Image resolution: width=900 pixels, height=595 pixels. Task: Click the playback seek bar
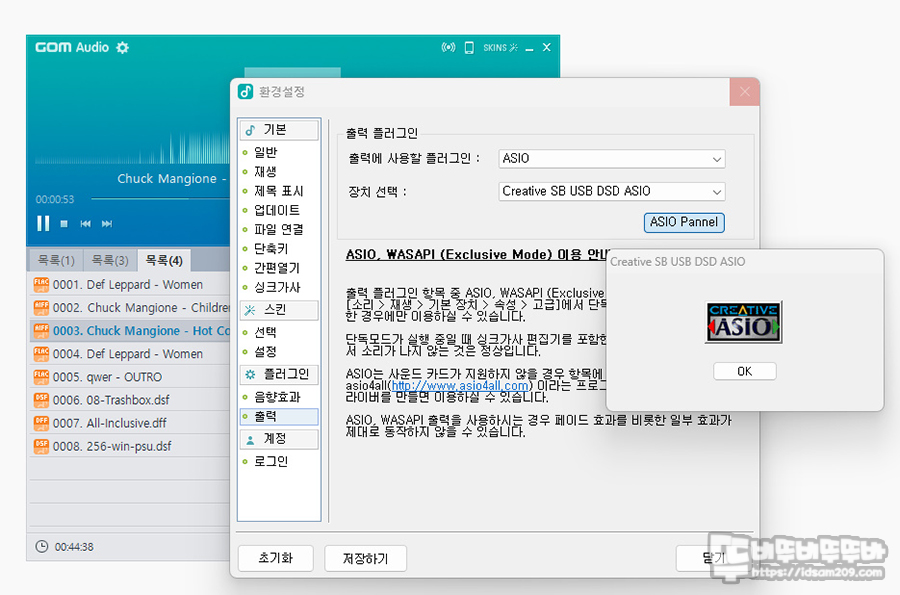tap(161, 199)
